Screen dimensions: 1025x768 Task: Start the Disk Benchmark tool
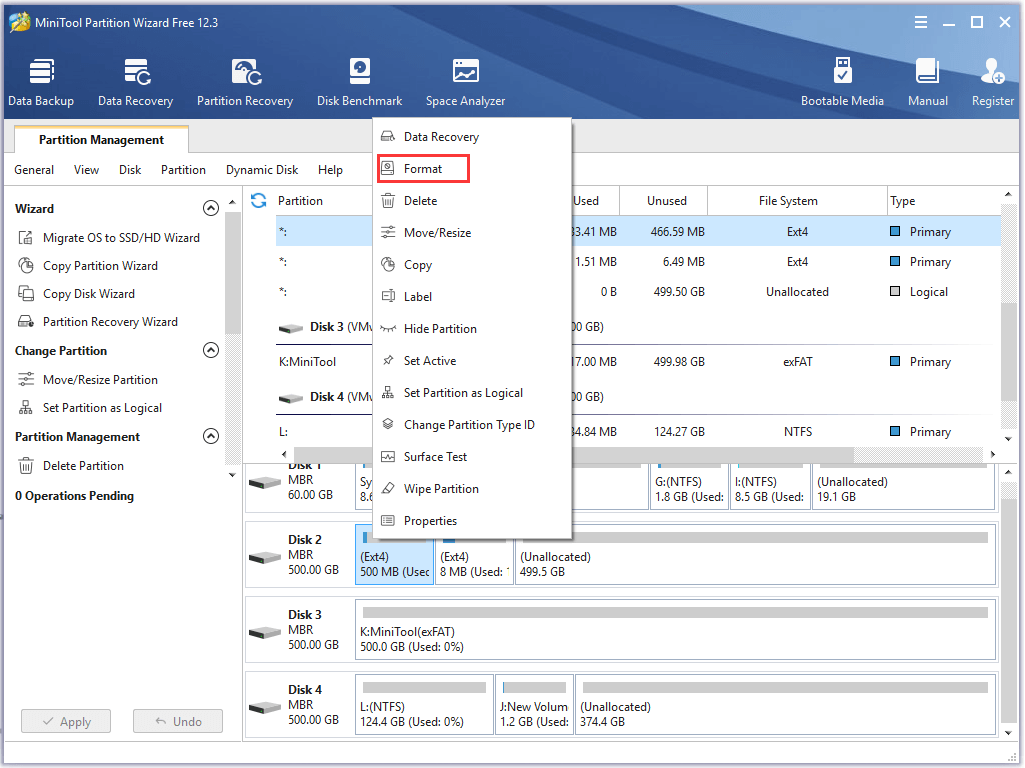click(x=359, y=82)
